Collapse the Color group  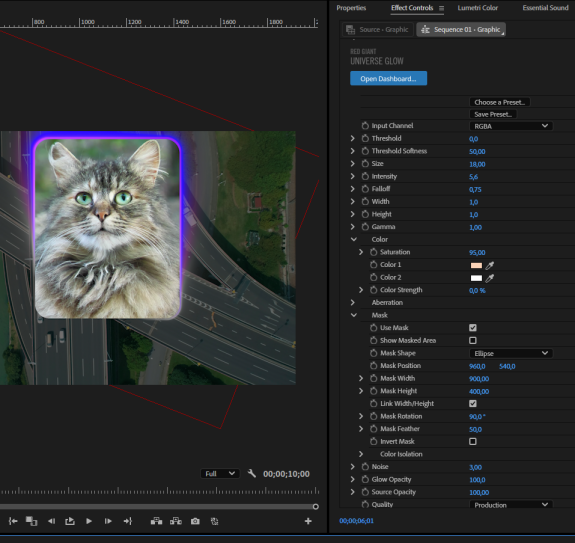(354, 239)
